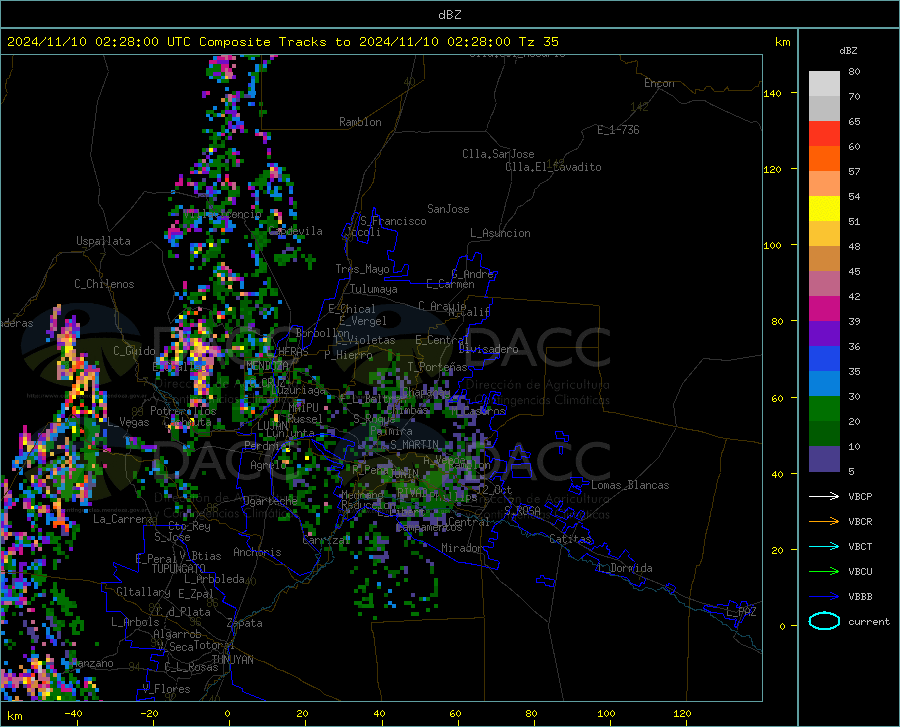Click the TUPUNGATO map label

[179, 569]
